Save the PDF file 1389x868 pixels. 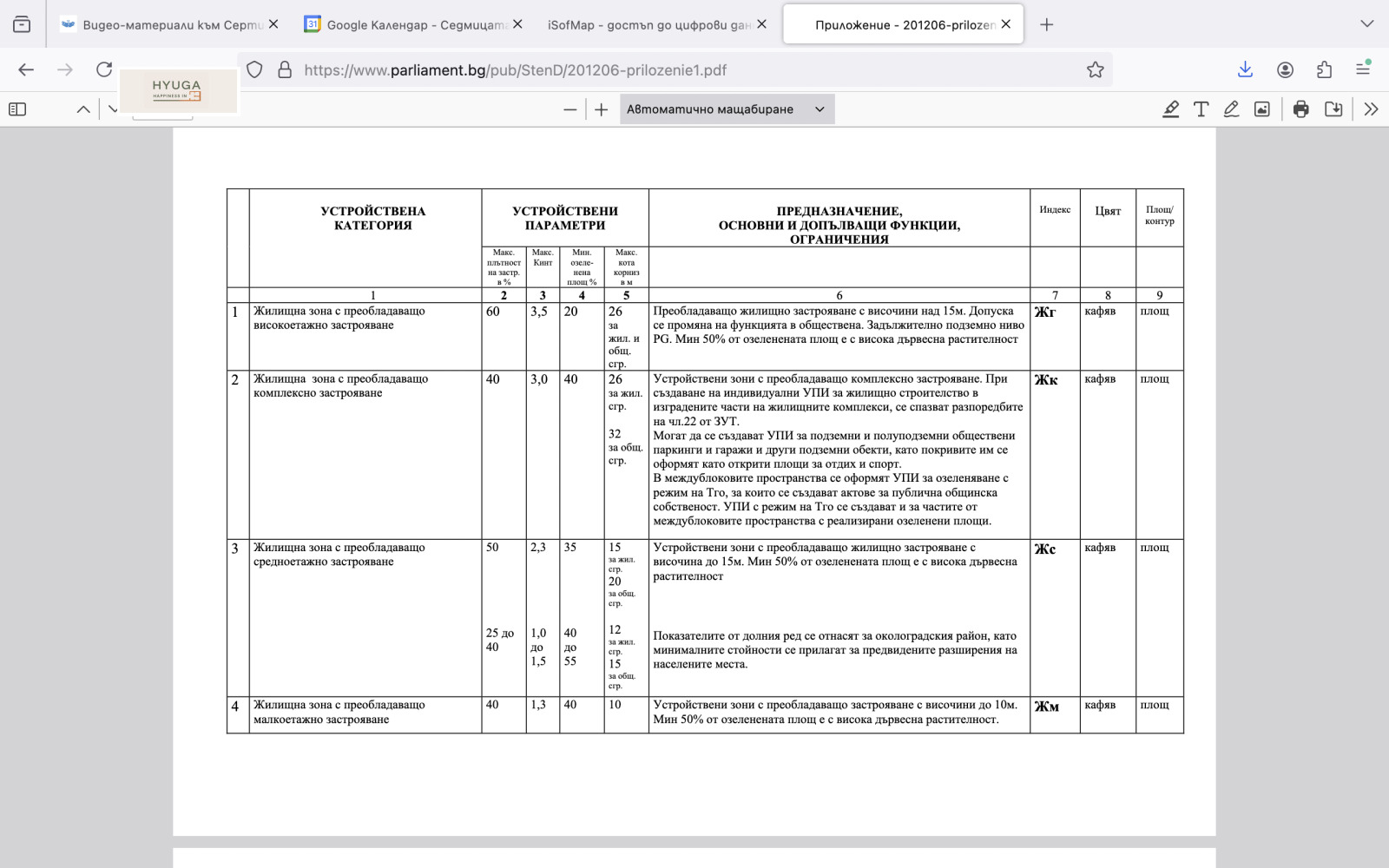coord(1333,109)
